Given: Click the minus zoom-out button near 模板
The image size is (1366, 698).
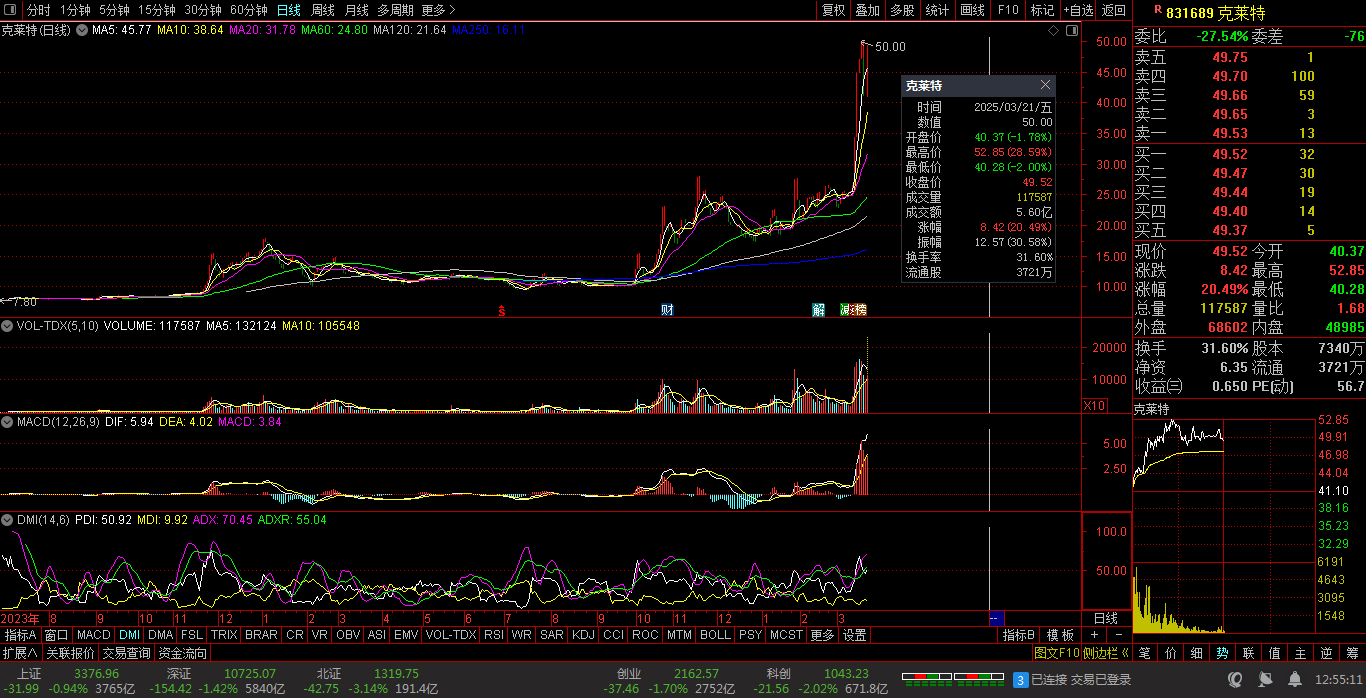Looking at the screenshot, I should pos(1118,635).
